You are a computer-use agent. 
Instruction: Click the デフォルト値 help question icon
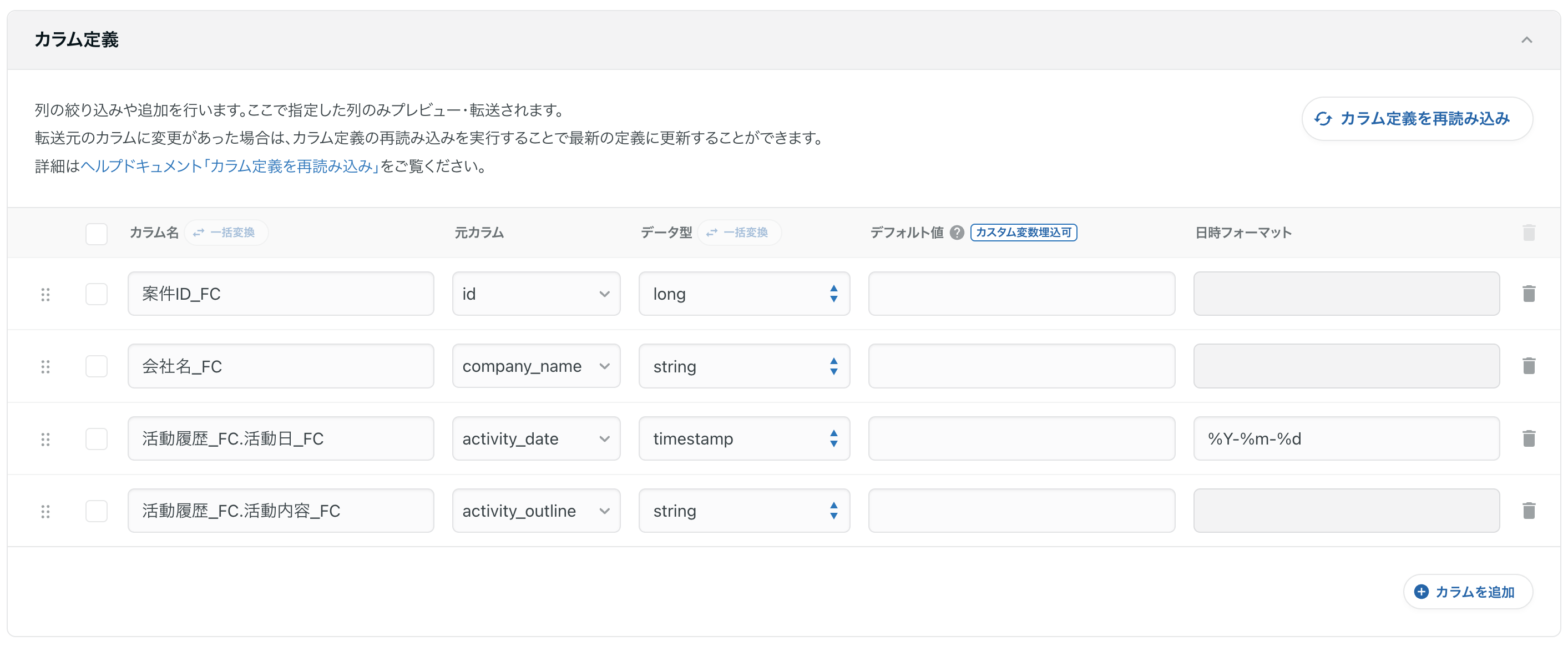pos(957,233)
